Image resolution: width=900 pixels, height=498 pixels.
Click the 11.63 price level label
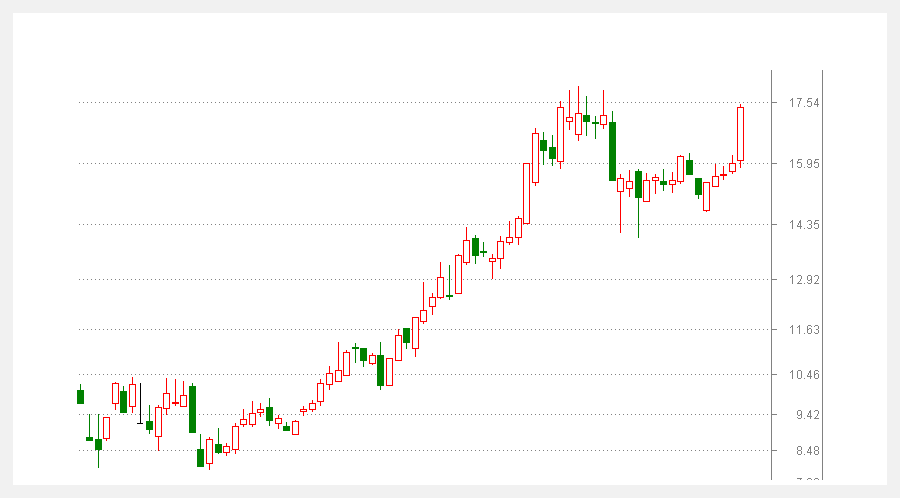[804, 330]
